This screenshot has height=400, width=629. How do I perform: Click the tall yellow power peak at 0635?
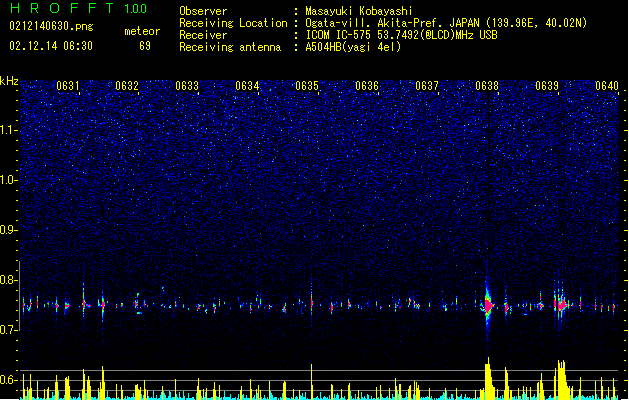pyautogui.click(x=312, y=381)
